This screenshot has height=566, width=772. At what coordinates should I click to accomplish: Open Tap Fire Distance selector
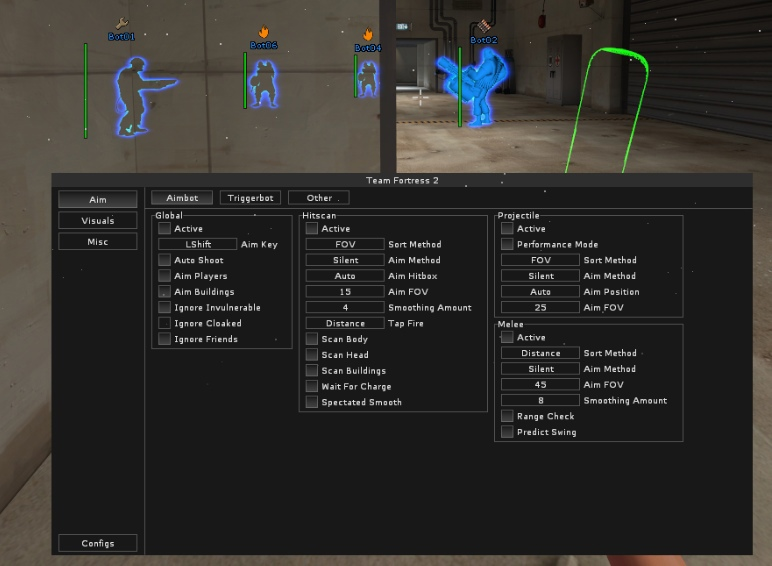[x=345, y=323]
